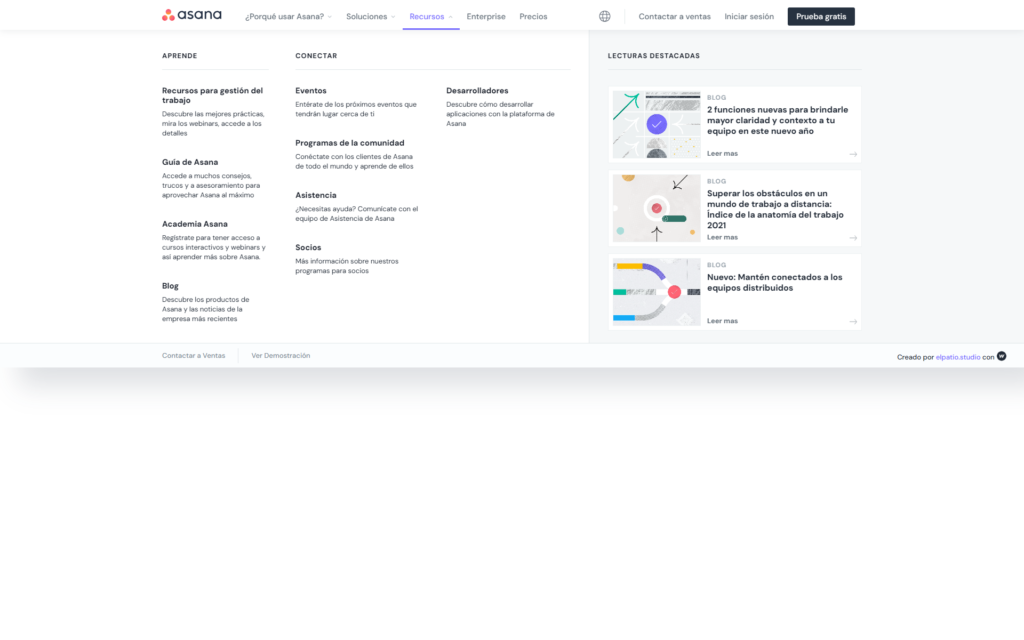Click description 'Entérate de los próximos eventos'
Screen dimensions: 1024x640
coord(356,109)
